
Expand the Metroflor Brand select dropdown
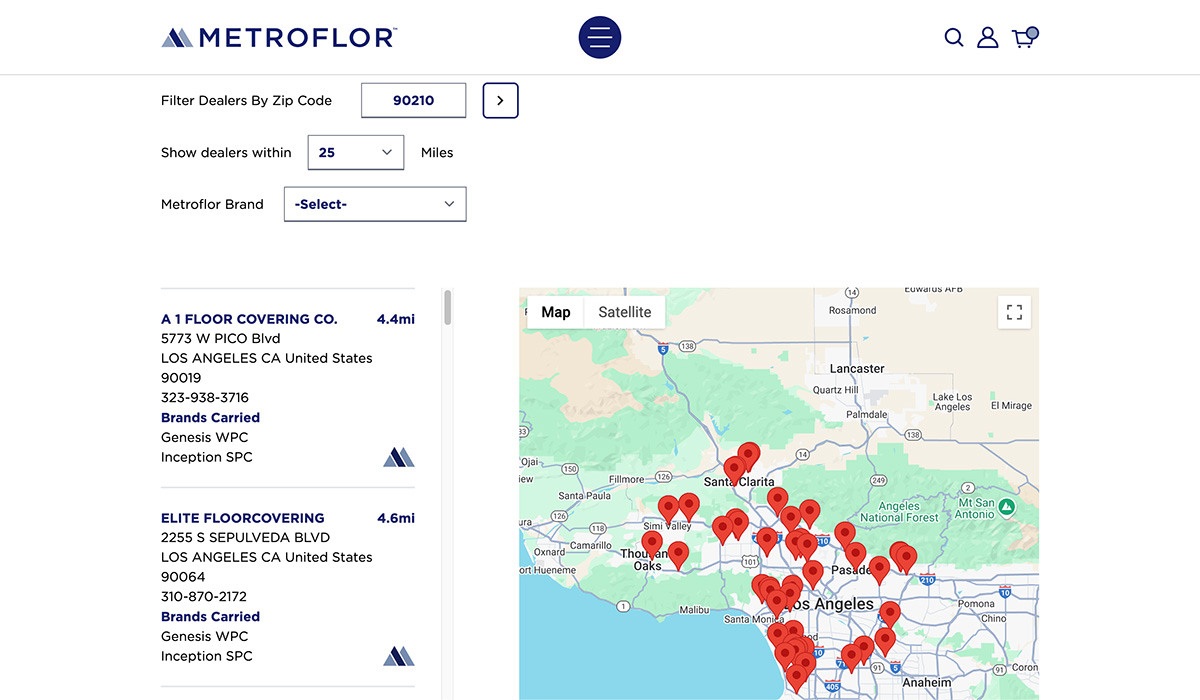(375, 204)
